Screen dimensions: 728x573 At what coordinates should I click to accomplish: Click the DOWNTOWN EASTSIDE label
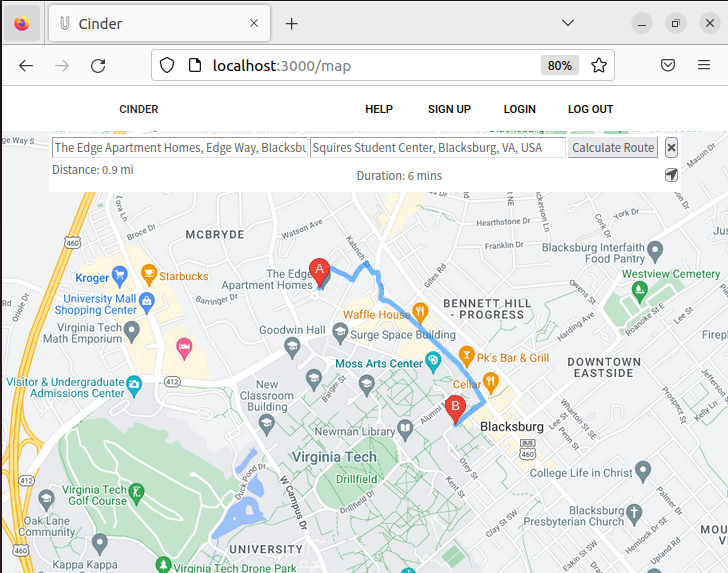click(x=604, y=367)
